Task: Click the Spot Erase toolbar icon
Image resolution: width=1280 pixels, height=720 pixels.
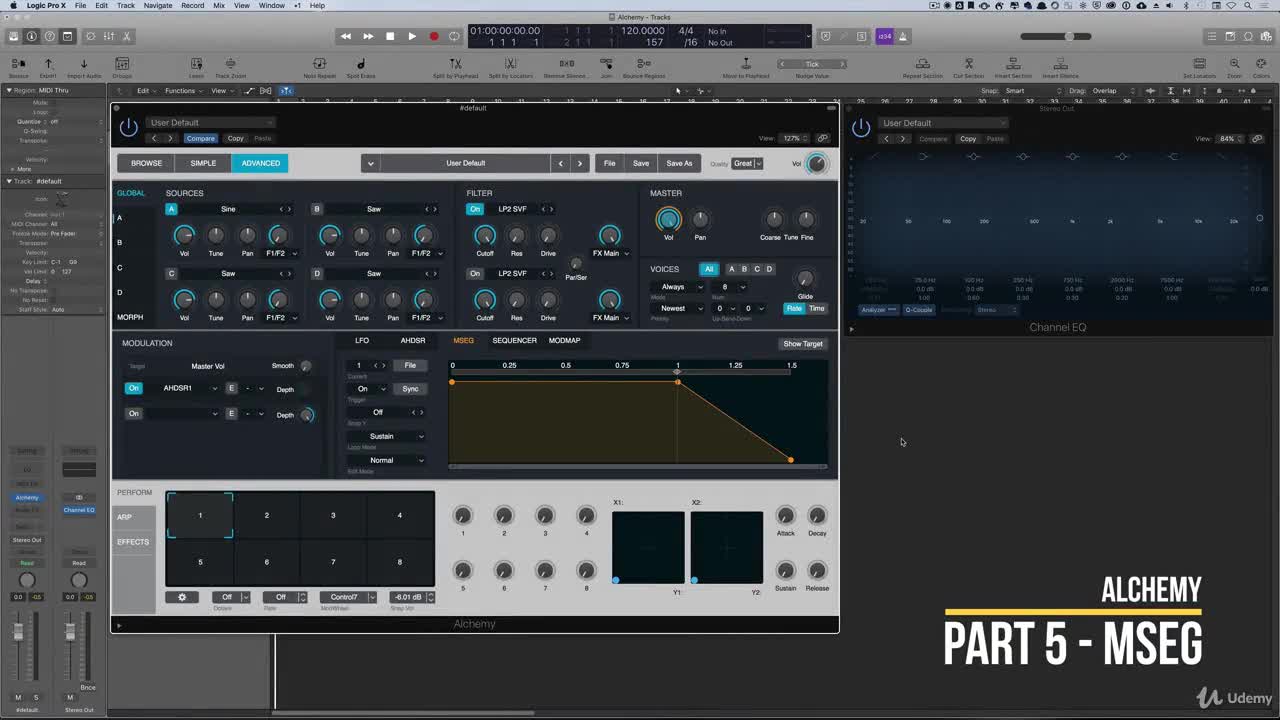Action: (x=361, y=66)
